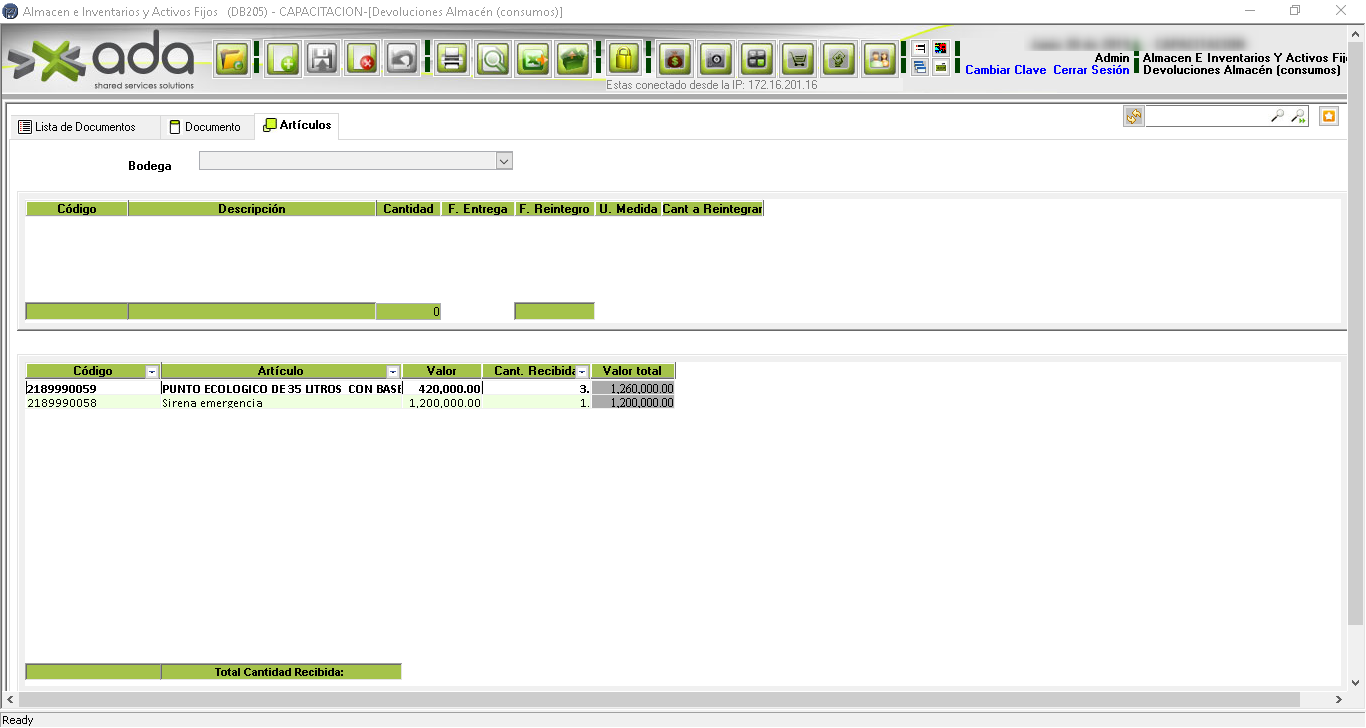Click the Cambiar Clave link
The height and width of the screenshot is (728, 1366).
(1005, 70)
